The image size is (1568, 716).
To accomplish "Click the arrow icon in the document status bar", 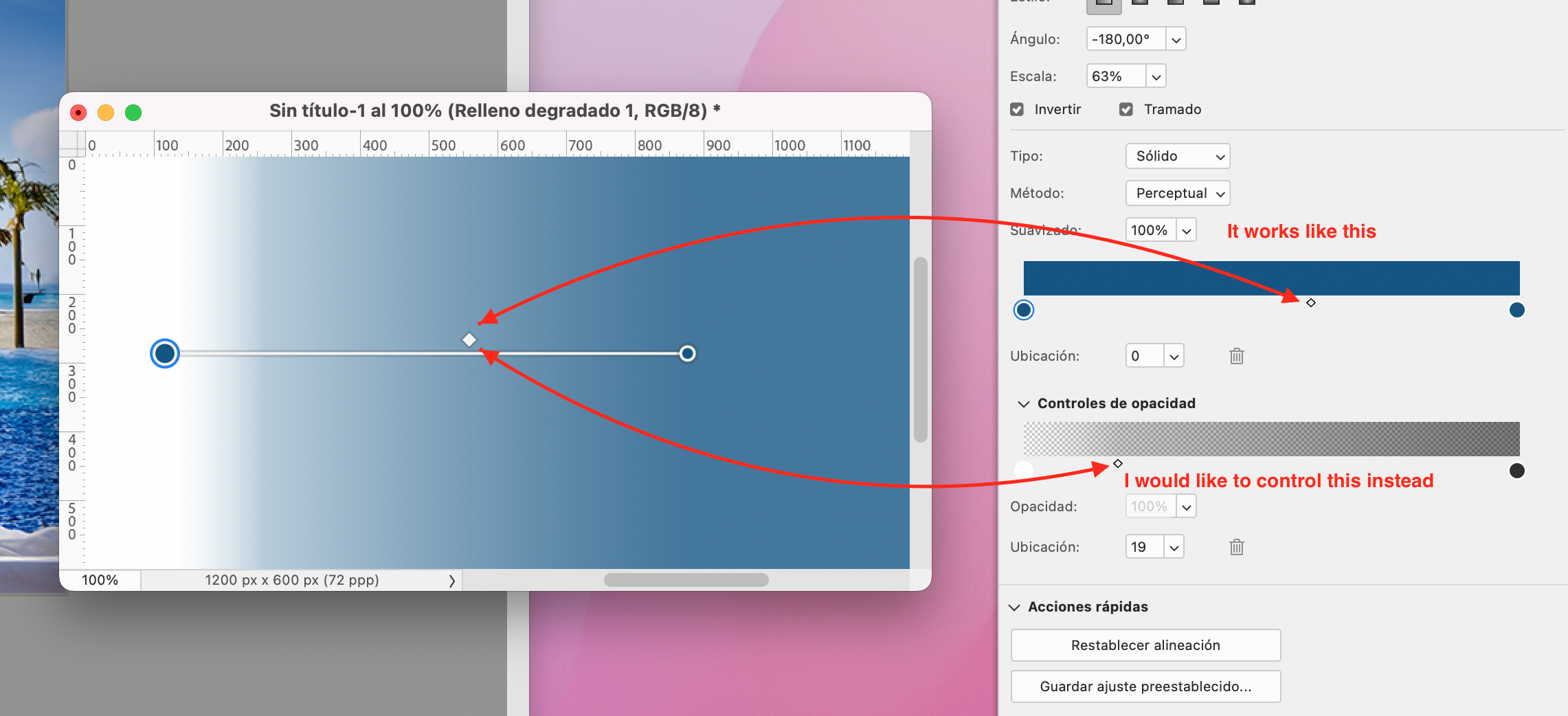I will click(x=452, y=581).
